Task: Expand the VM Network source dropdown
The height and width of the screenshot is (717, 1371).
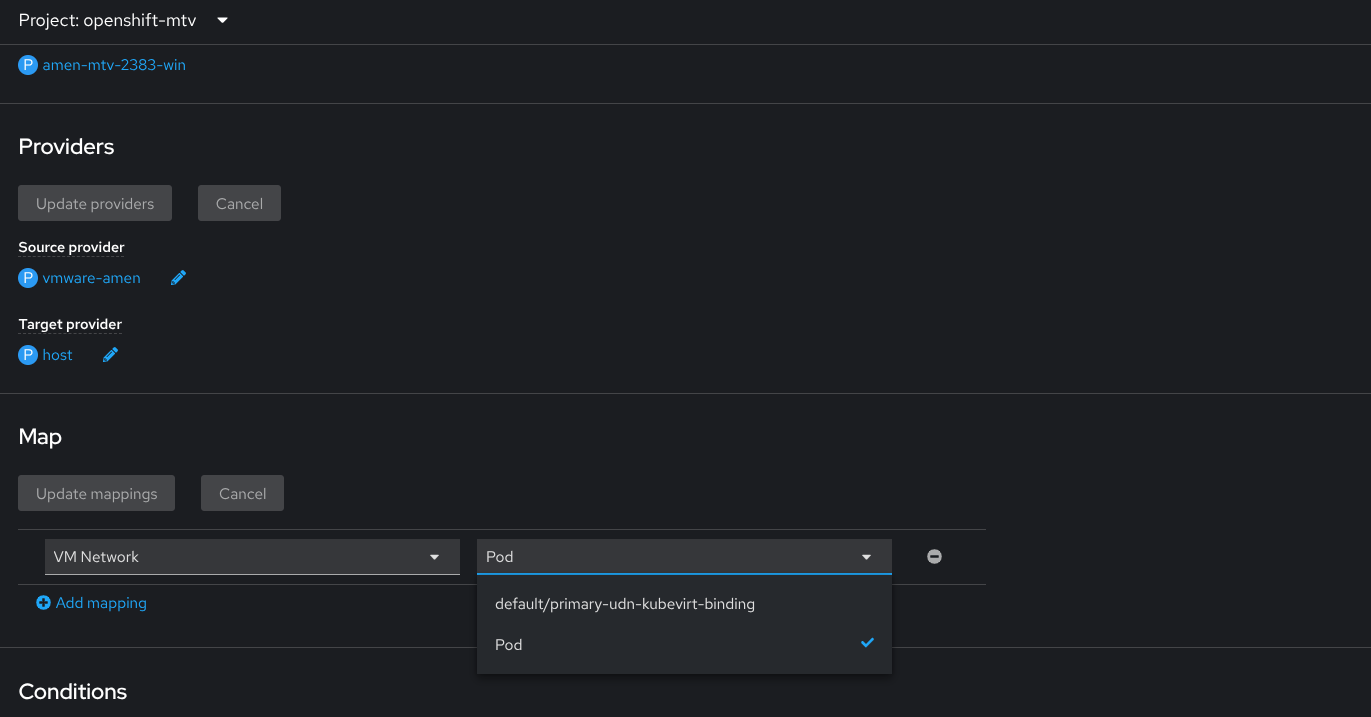Action: coord(252,557)
